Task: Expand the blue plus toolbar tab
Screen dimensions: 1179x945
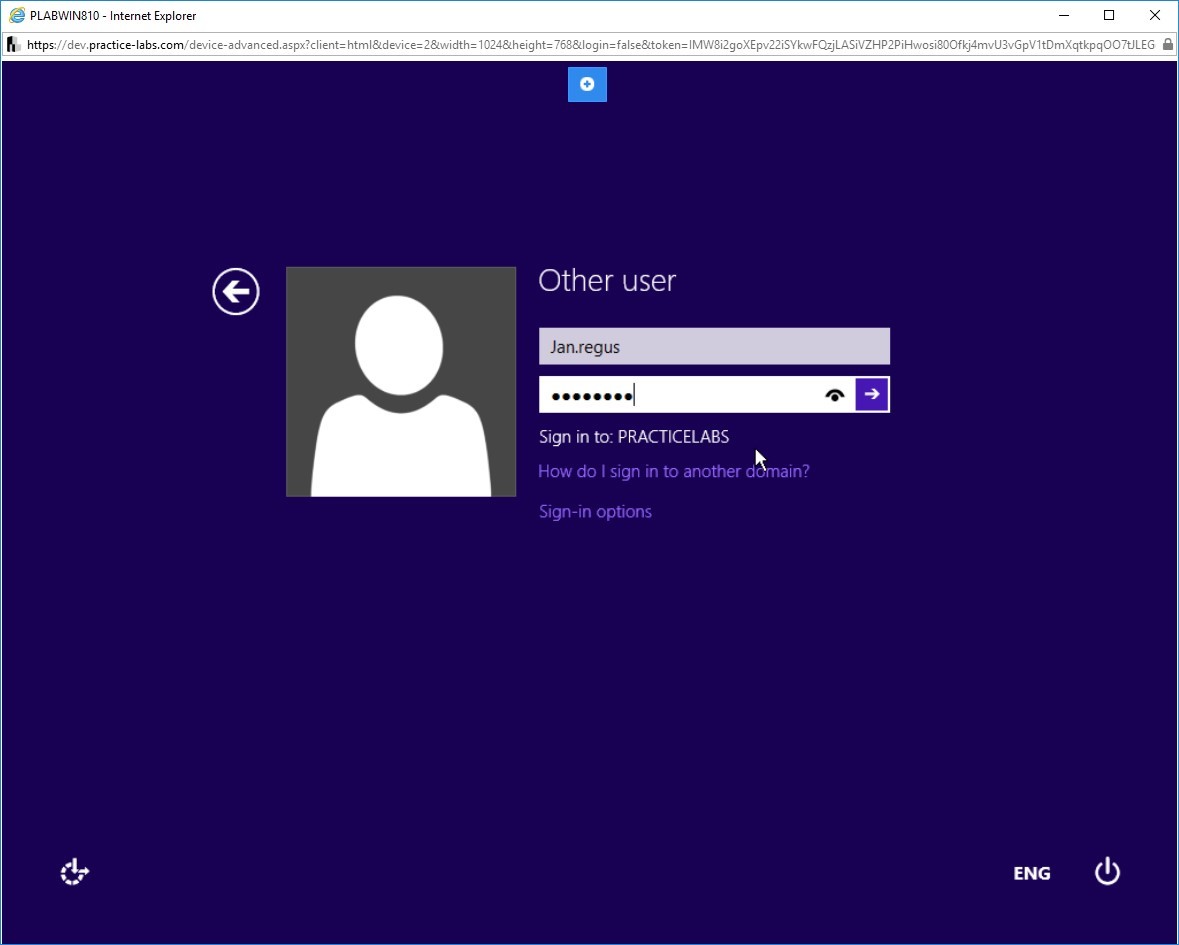Action: coord(587,84)
